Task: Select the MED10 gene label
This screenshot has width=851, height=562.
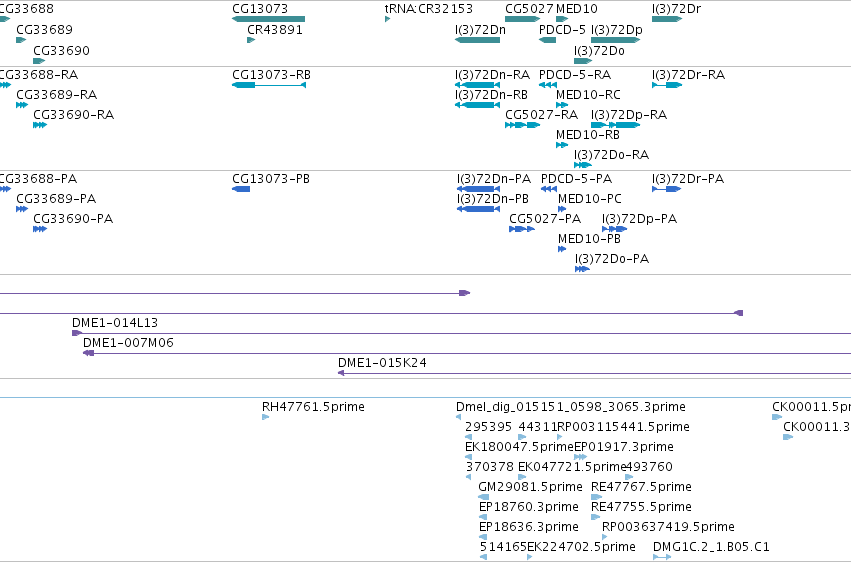Action: click(x=577, y=9)
